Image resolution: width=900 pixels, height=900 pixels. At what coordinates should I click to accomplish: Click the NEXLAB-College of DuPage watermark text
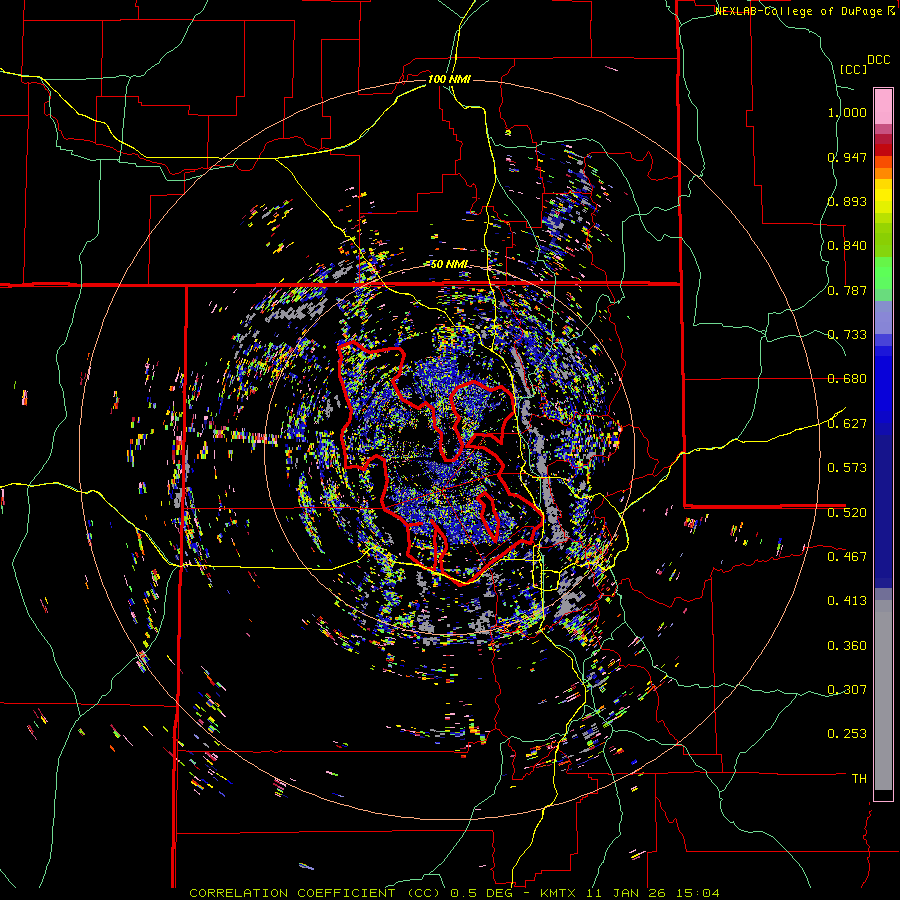pos(804,11)
